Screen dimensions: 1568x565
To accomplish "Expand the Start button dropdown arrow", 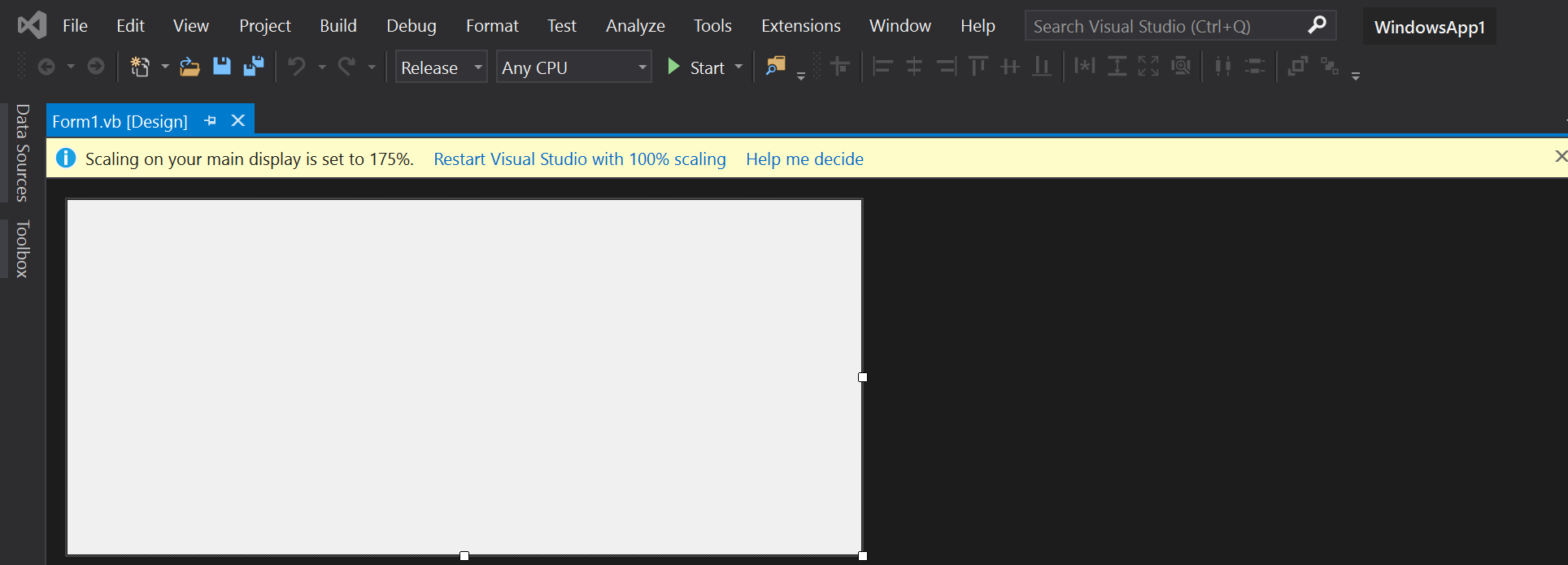I will tap(738, 67).
